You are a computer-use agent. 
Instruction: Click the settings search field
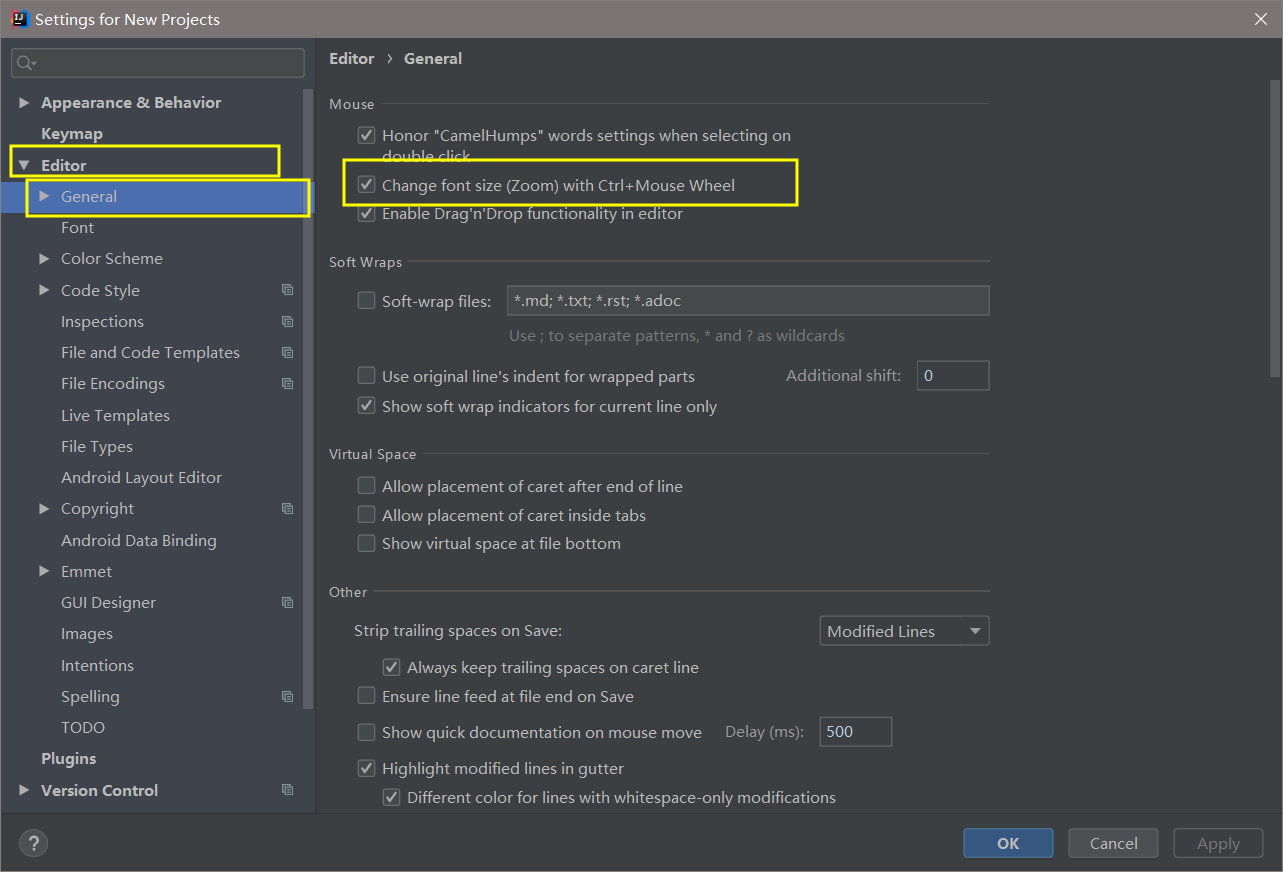click(x=158, y=63)
